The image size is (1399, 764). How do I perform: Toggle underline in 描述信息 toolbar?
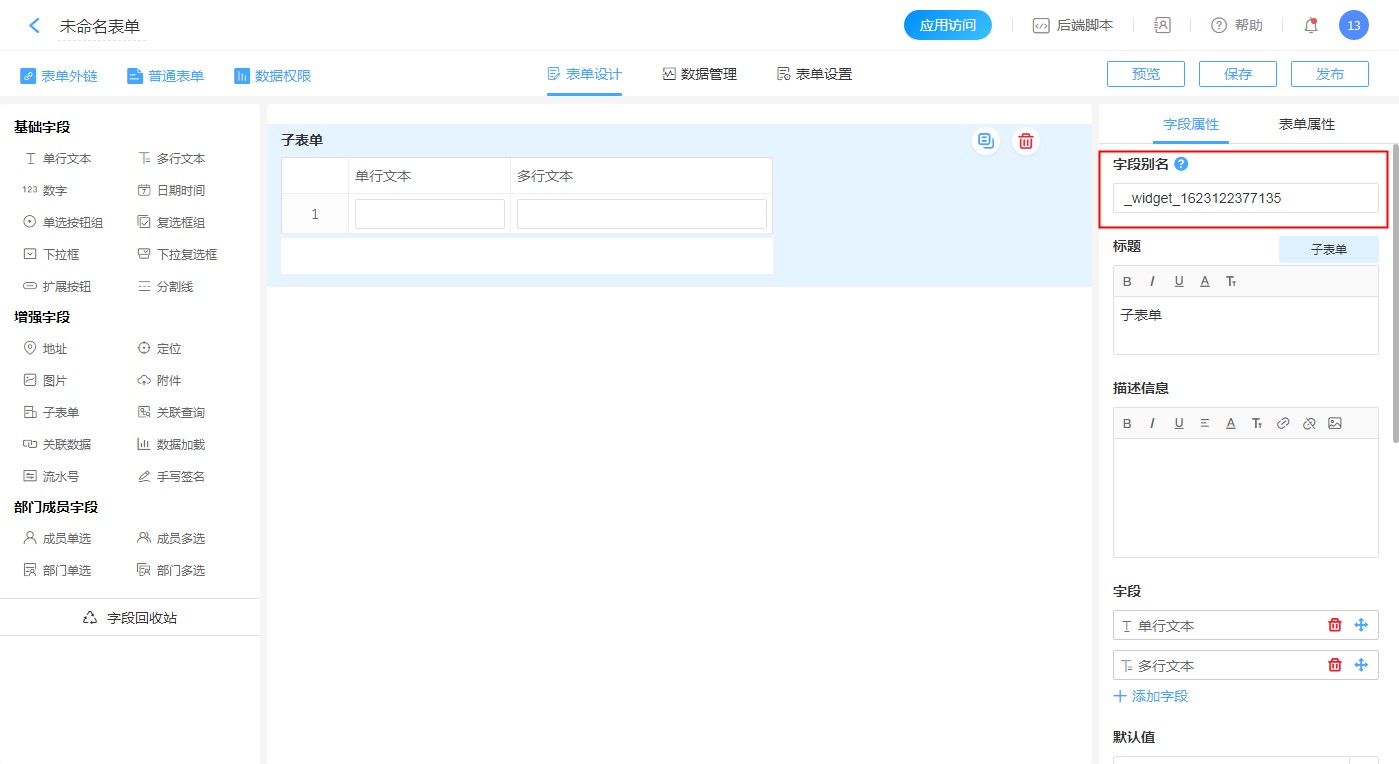tap(1179, 423)
